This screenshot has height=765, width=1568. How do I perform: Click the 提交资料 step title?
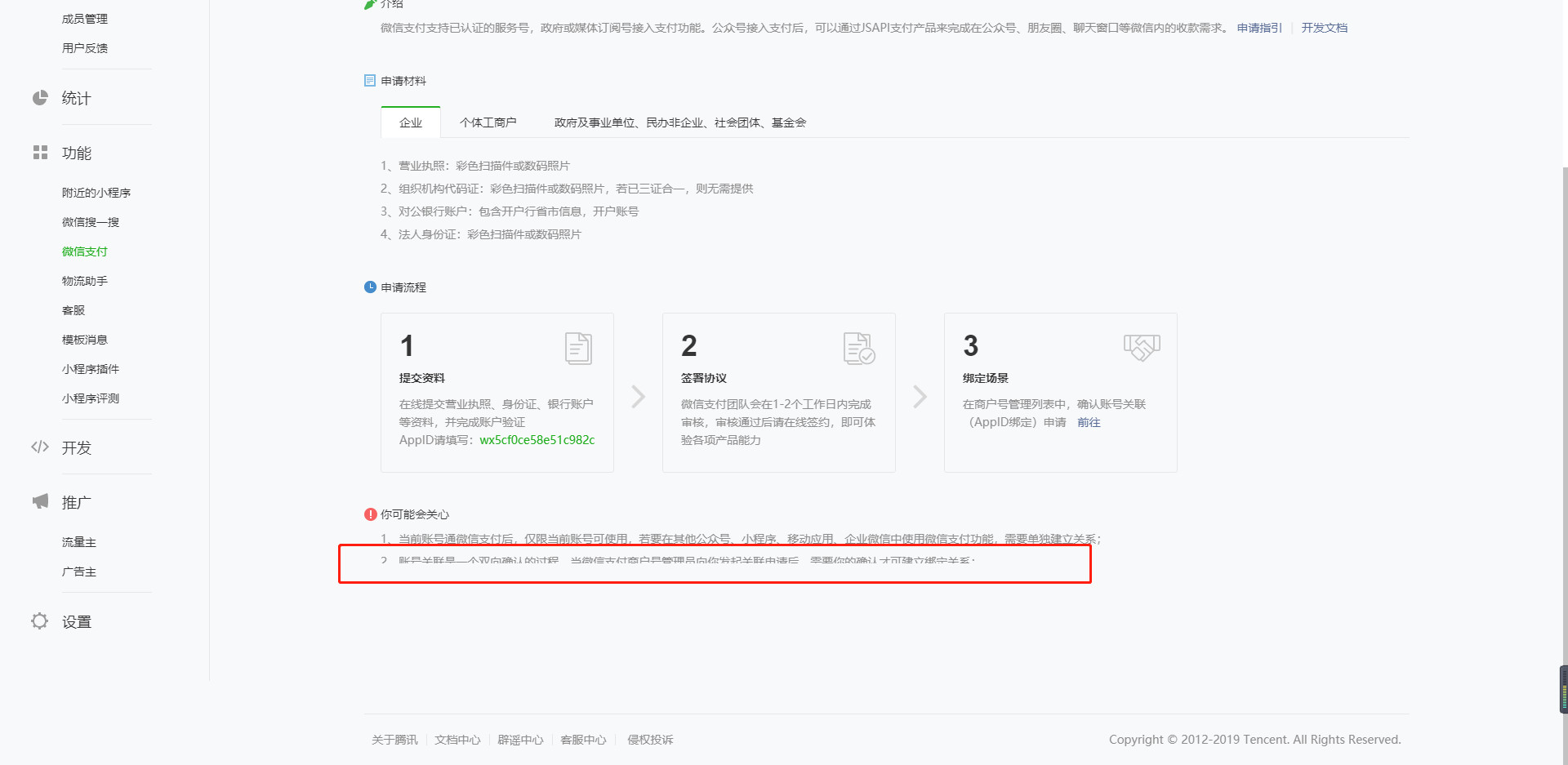pyautogui.click(x=422, y=378)
